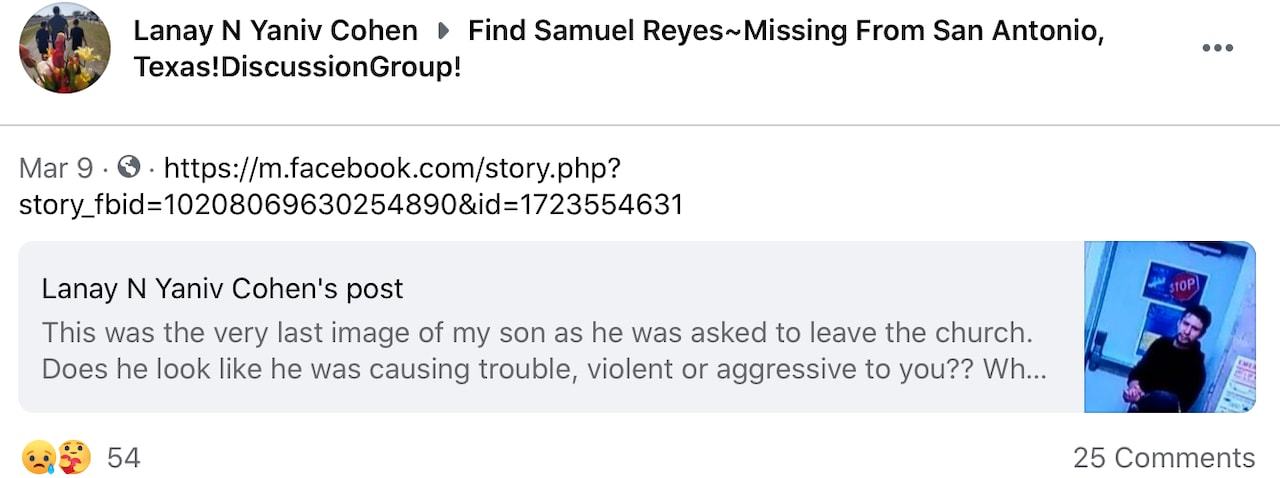Click the care hug reaction emoji
The height and width of the screenshot is (478, 1280).
point(74,458)
